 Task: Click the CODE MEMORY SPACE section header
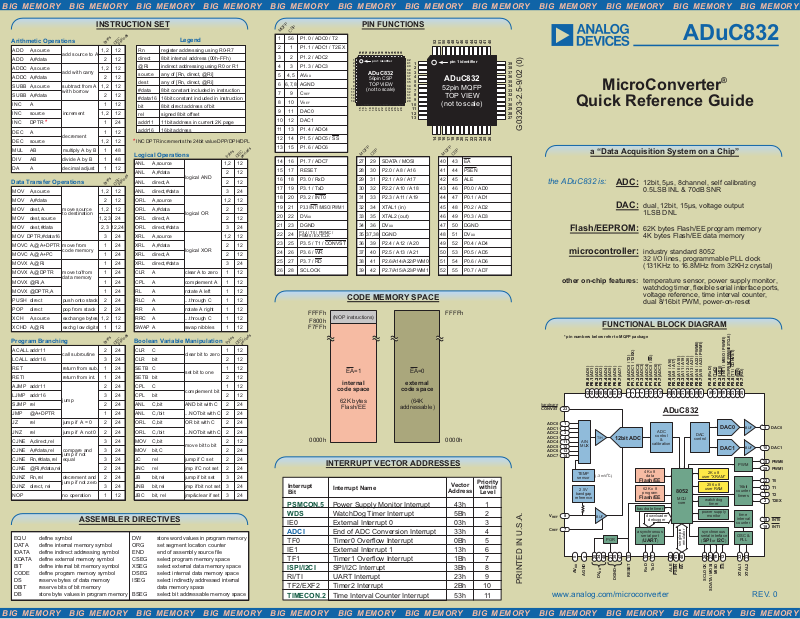pos(393,297)
